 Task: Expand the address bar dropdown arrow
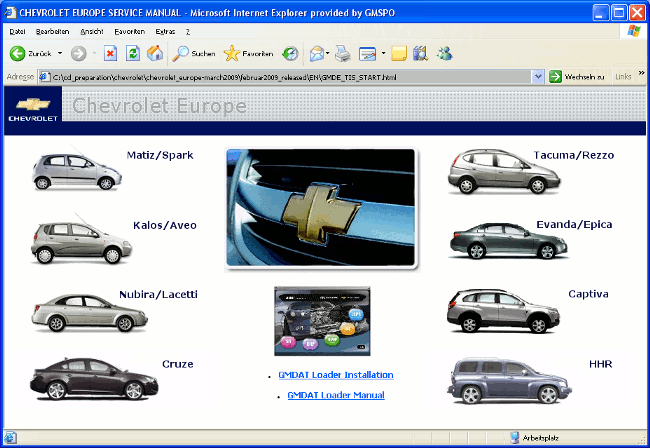tap(538, 77)
